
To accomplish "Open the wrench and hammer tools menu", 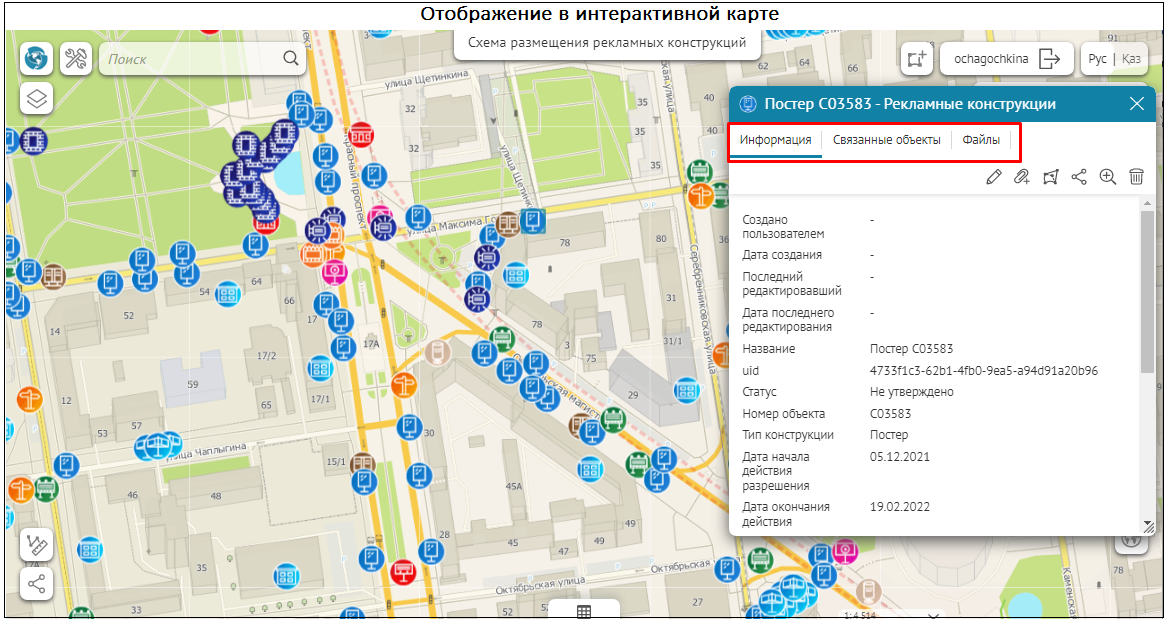I will (76, 59).
